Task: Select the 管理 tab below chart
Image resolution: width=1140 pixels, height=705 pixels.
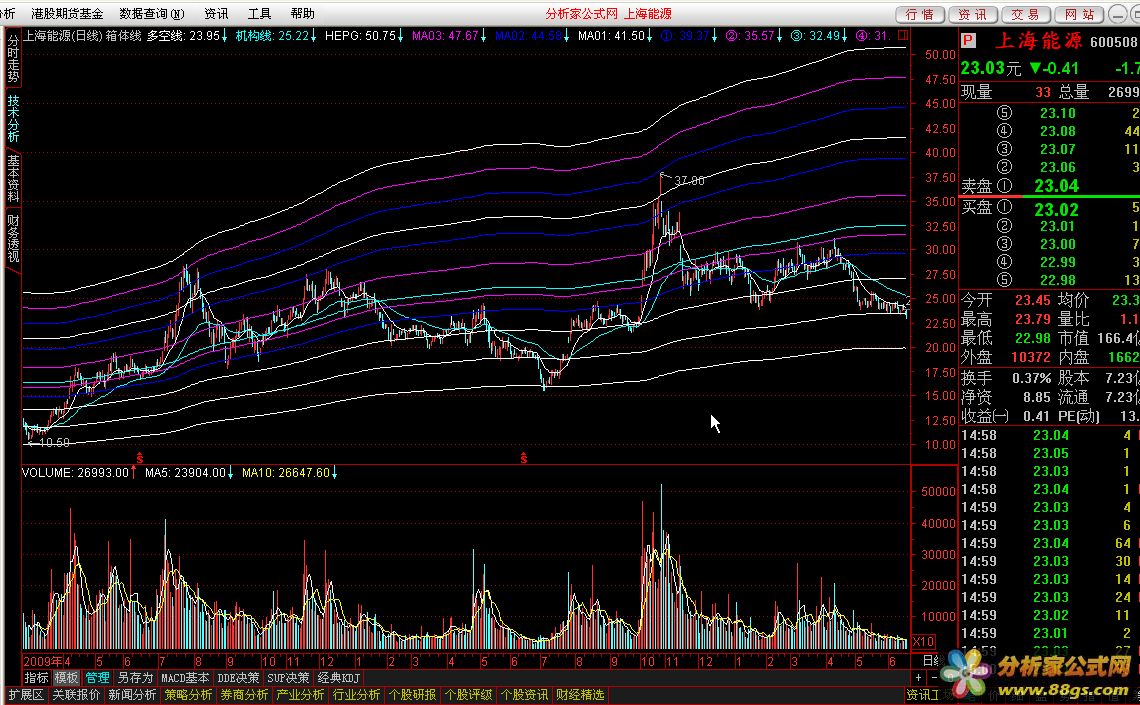Action: [x=97, y=678]
